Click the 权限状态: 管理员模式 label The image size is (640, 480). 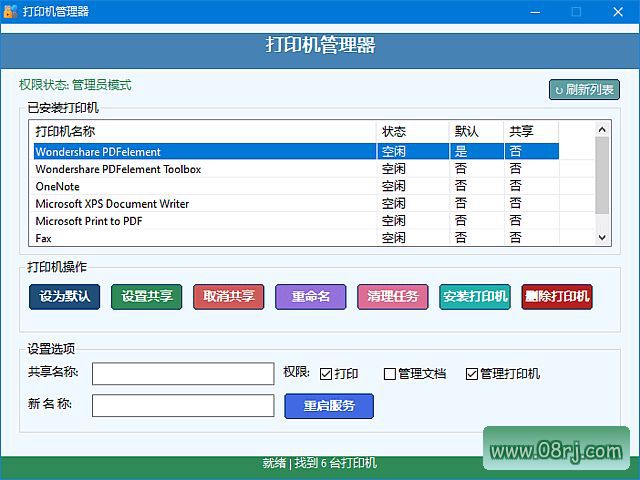[75, 85]
